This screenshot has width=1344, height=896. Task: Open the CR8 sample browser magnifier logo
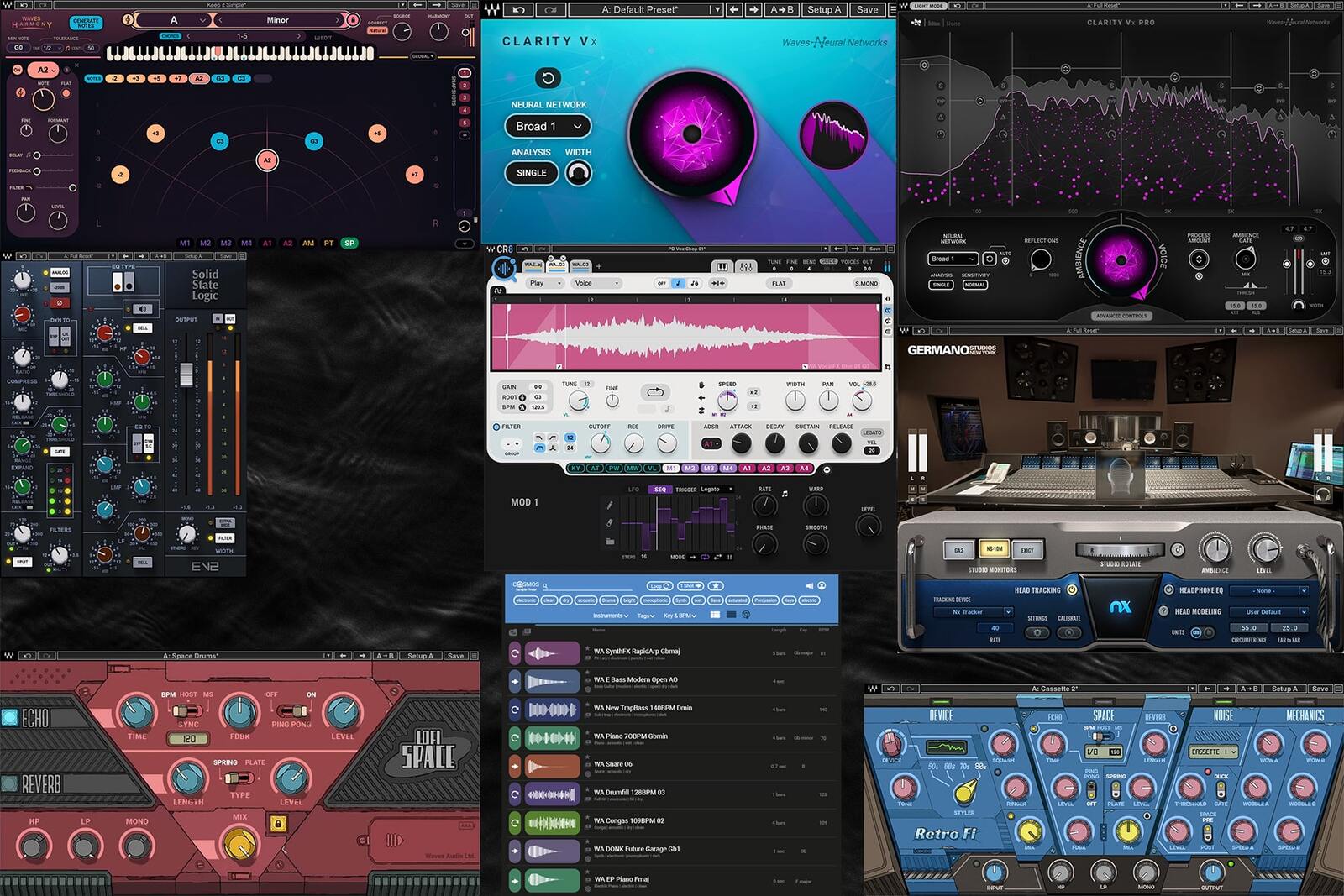[x=504, y=268]
